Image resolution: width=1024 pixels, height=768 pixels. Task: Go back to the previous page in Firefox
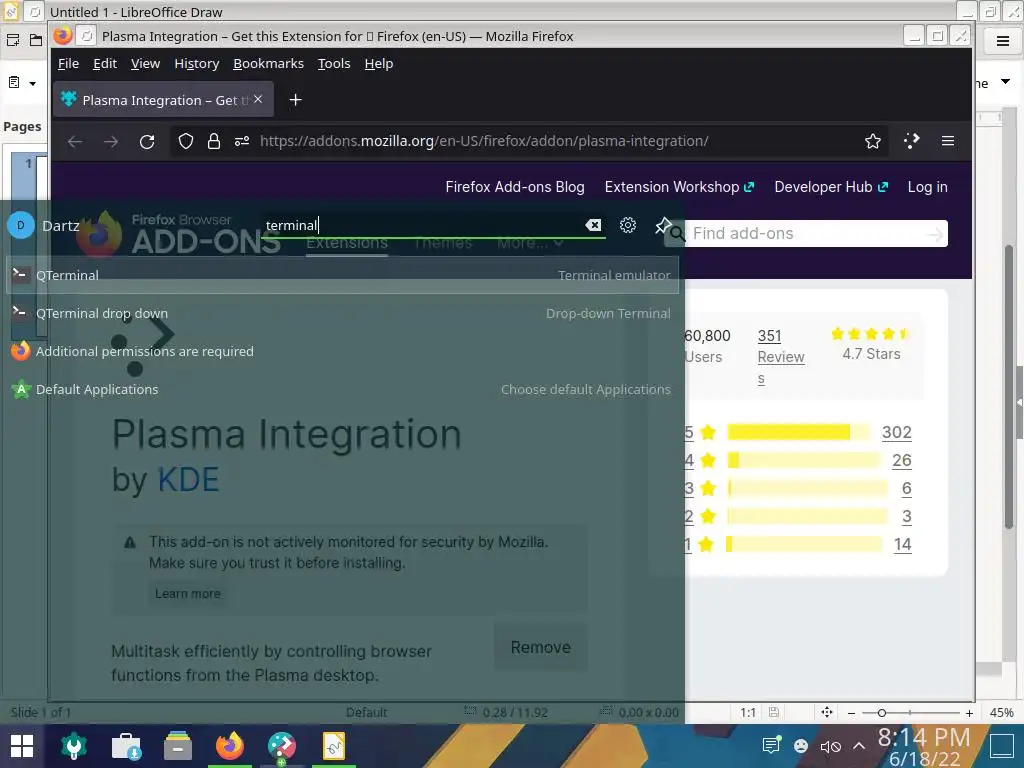click(74, 141)
